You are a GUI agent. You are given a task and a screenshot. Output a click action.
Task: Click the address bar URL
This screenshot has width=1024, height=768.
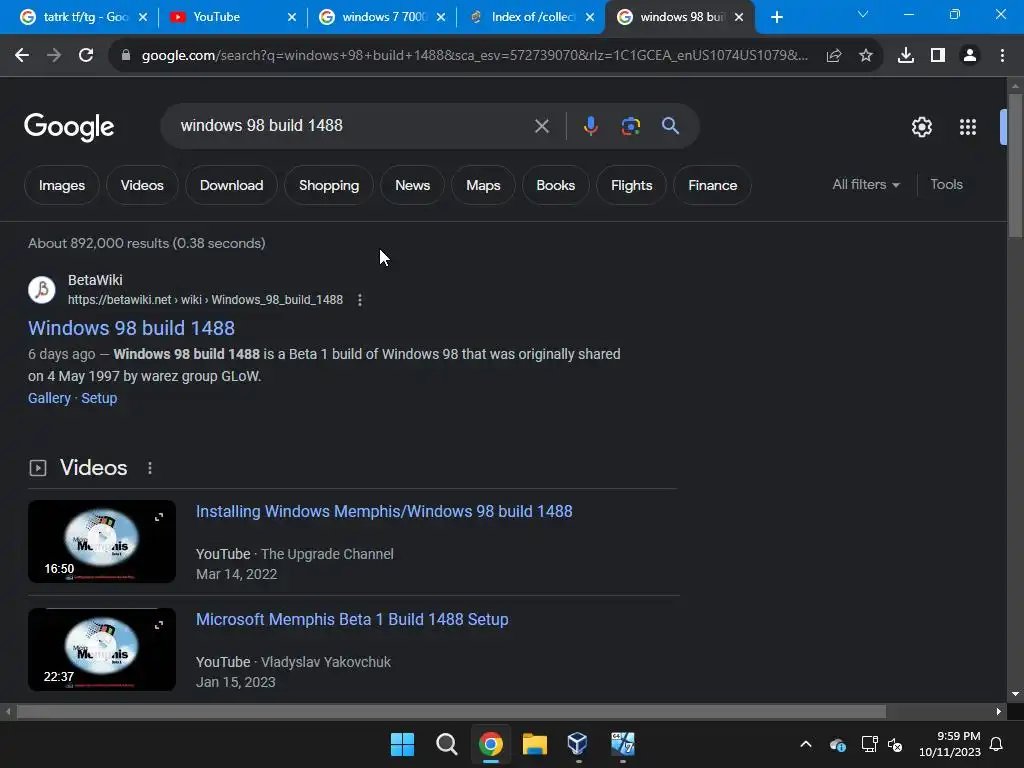point(475,56)
